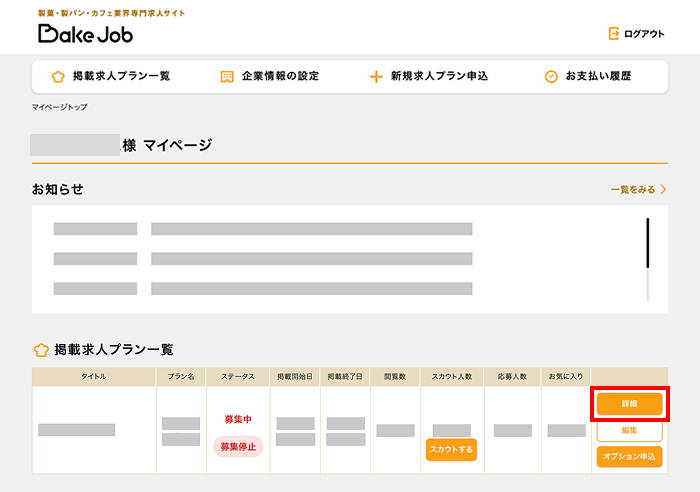Screen dimensions: 700x492
Task: Click the Bake Job logo
Action: point(85,33)
